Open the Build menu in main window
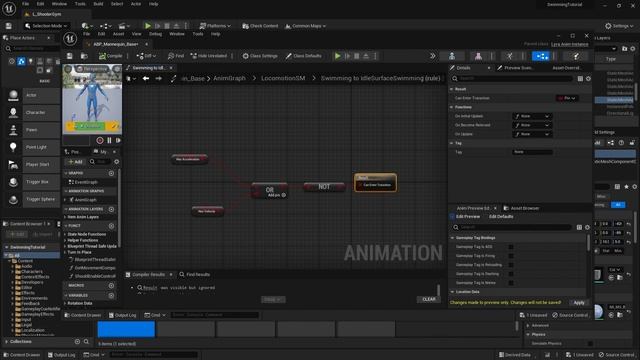 point(98,4)
